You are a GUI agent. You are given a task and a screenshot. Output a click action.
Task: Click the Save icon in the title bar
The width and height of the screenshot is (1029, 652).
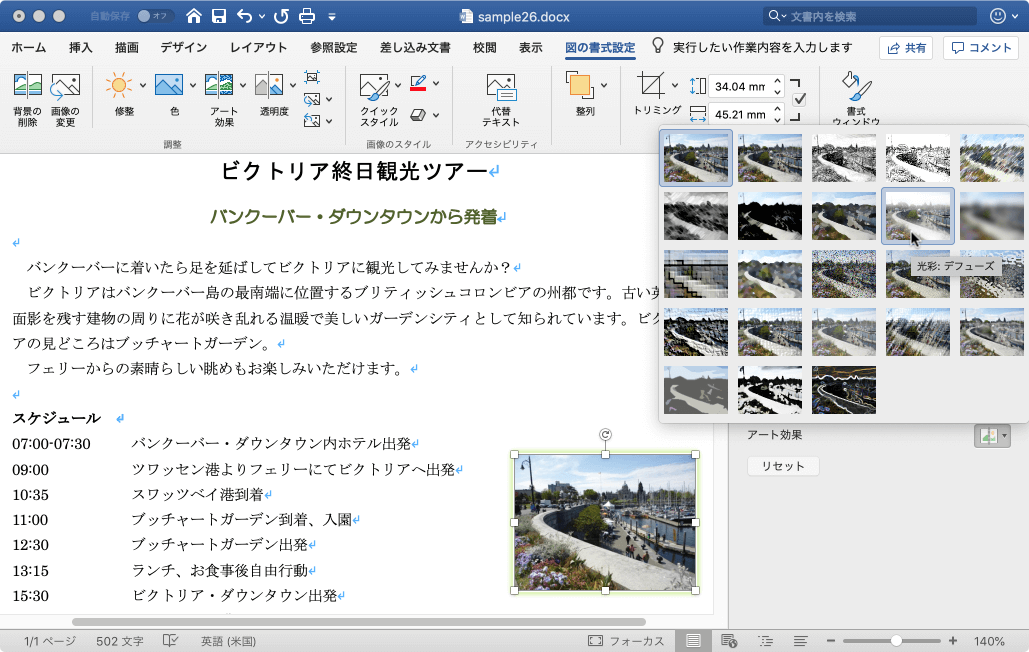(218, 16)
